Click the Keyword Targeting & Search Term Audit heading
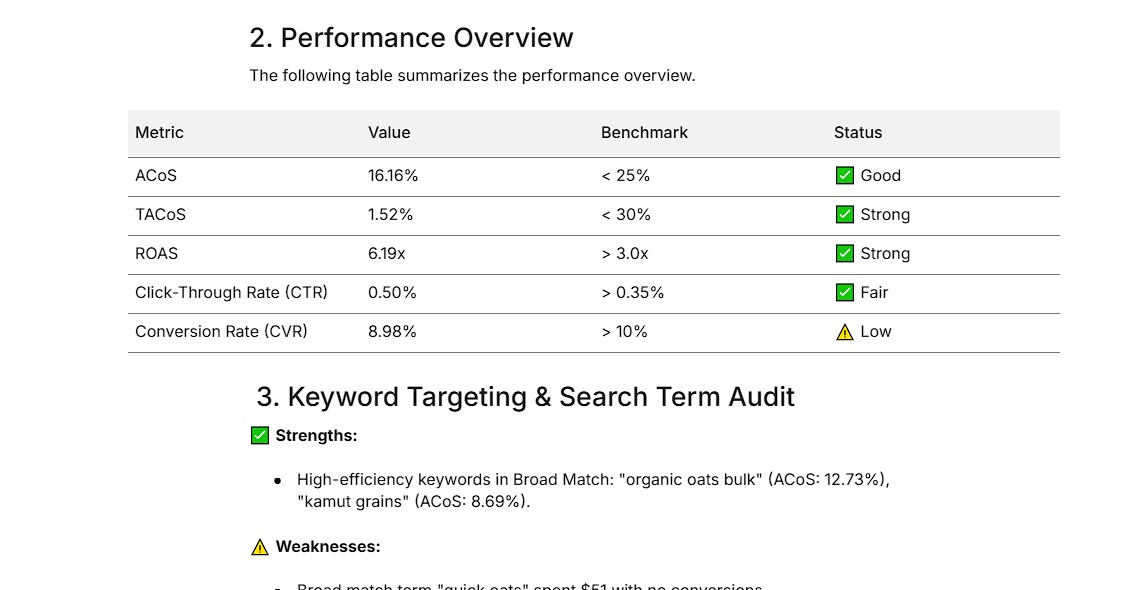Screen dimensions: 1130x590 525,397
